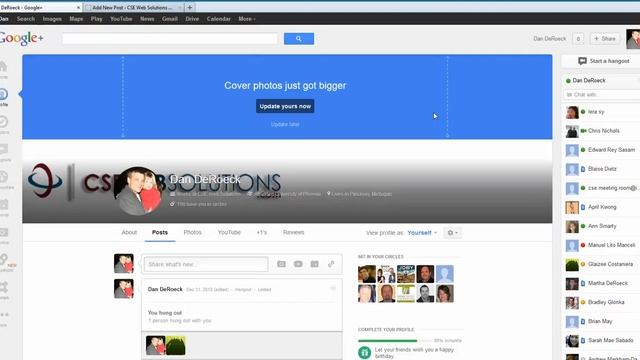Image resolution: width=640 pixels, height=360 pixels.
Task: Click the user avatar at top right corner
Action: 633,39
